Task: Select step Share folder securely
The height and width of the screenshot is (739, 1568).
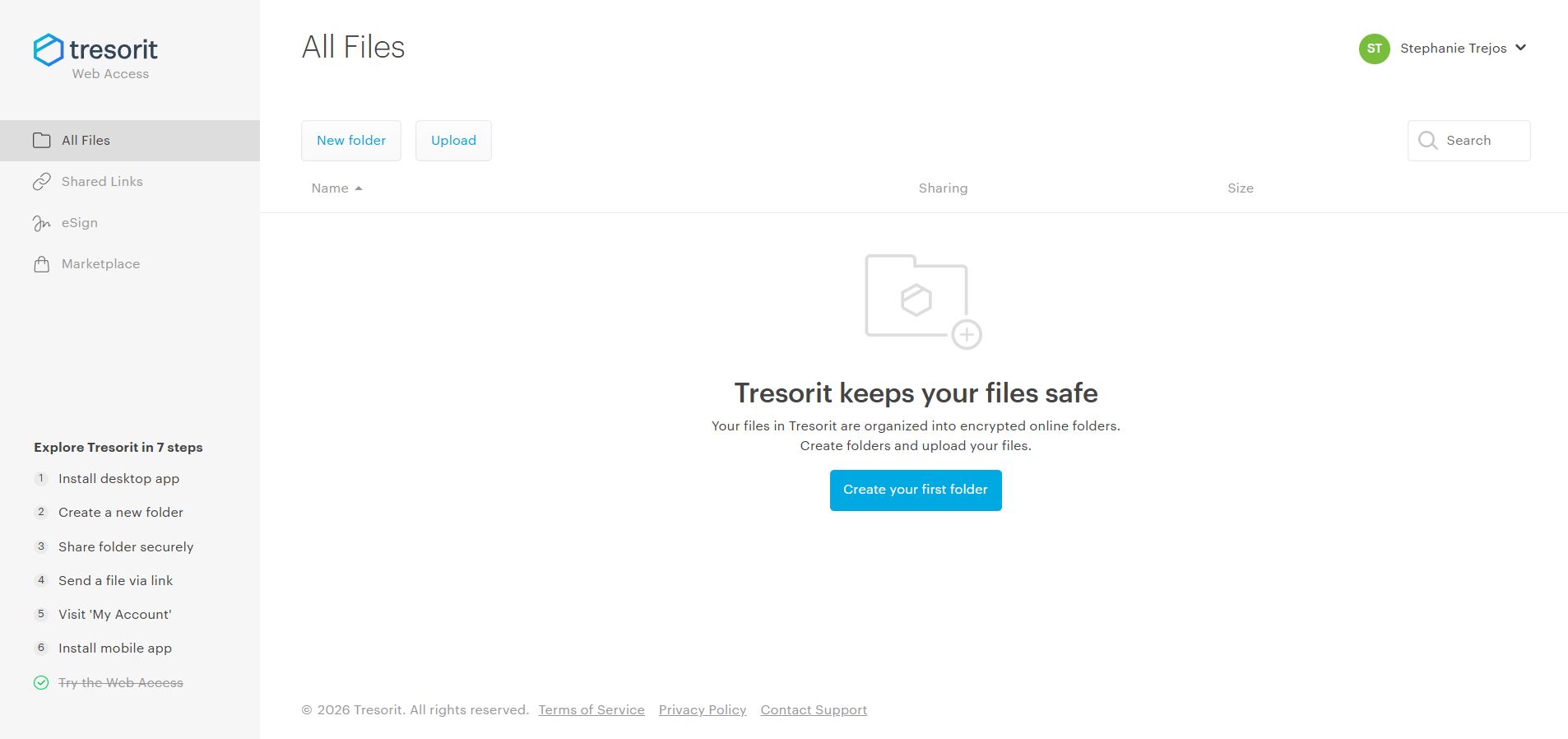Action: [126, 547]
